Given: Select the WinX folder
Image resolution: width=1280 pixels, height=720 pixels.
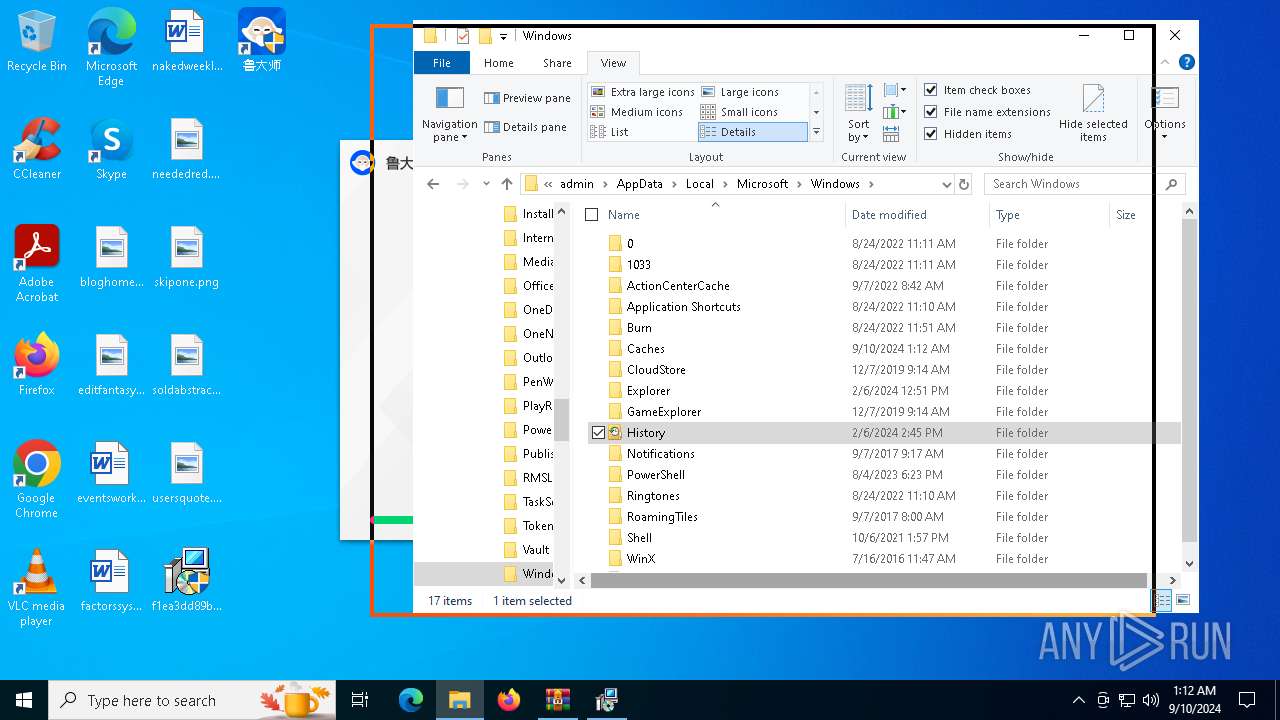Looking at the screenshot, I should (x=640, y=559).
